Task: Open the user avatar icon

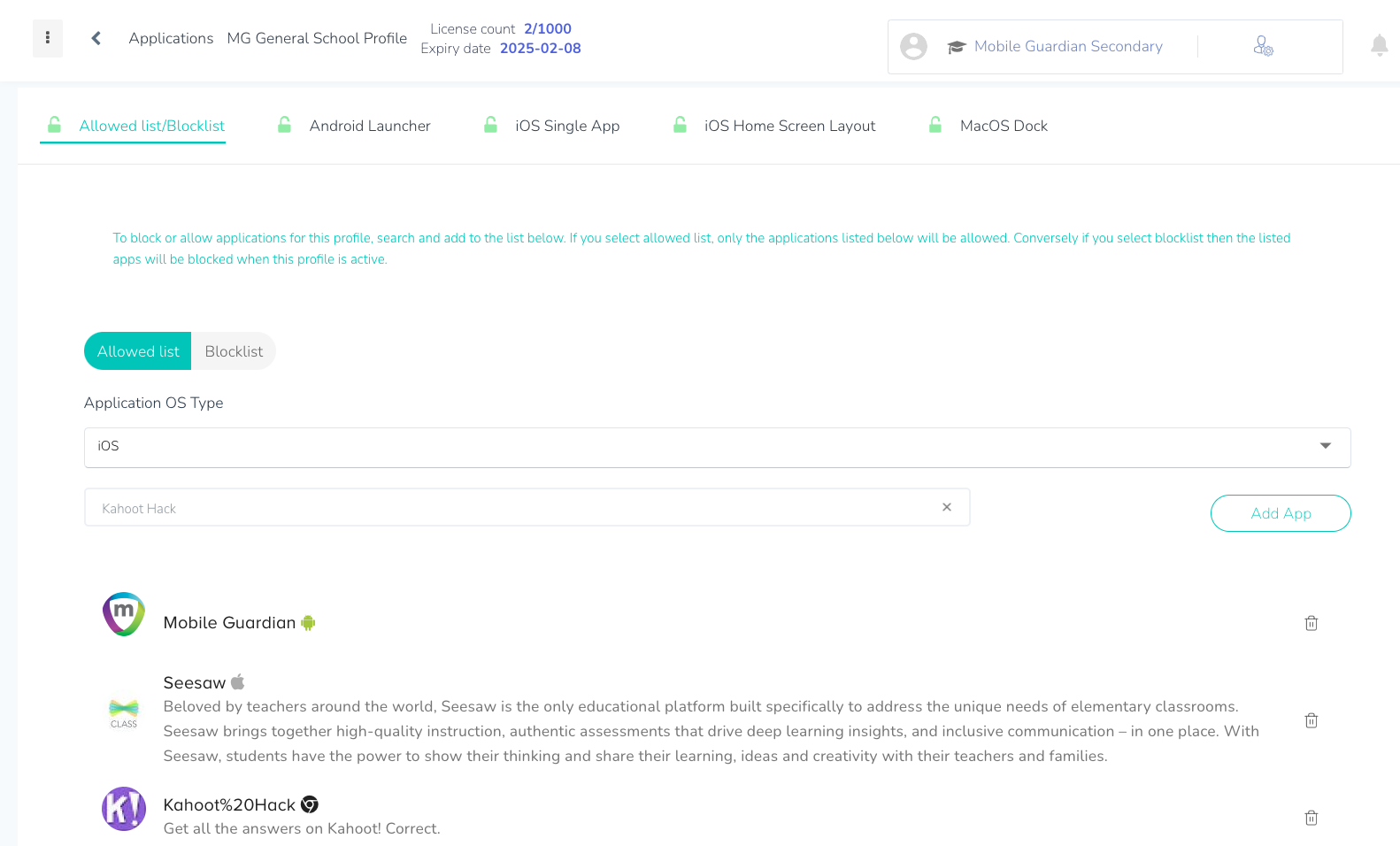Action: [x=913, y=46]
